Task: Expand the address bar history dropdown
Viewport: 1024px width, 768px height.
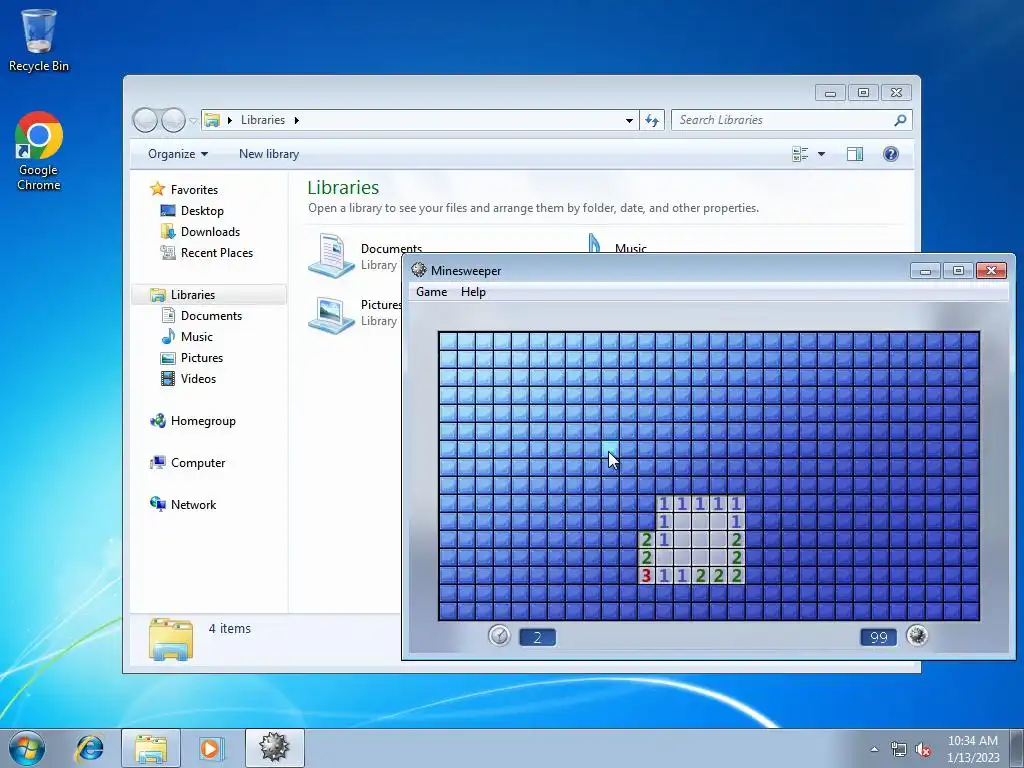Action: pyautogui.click(x=629, y=120)
